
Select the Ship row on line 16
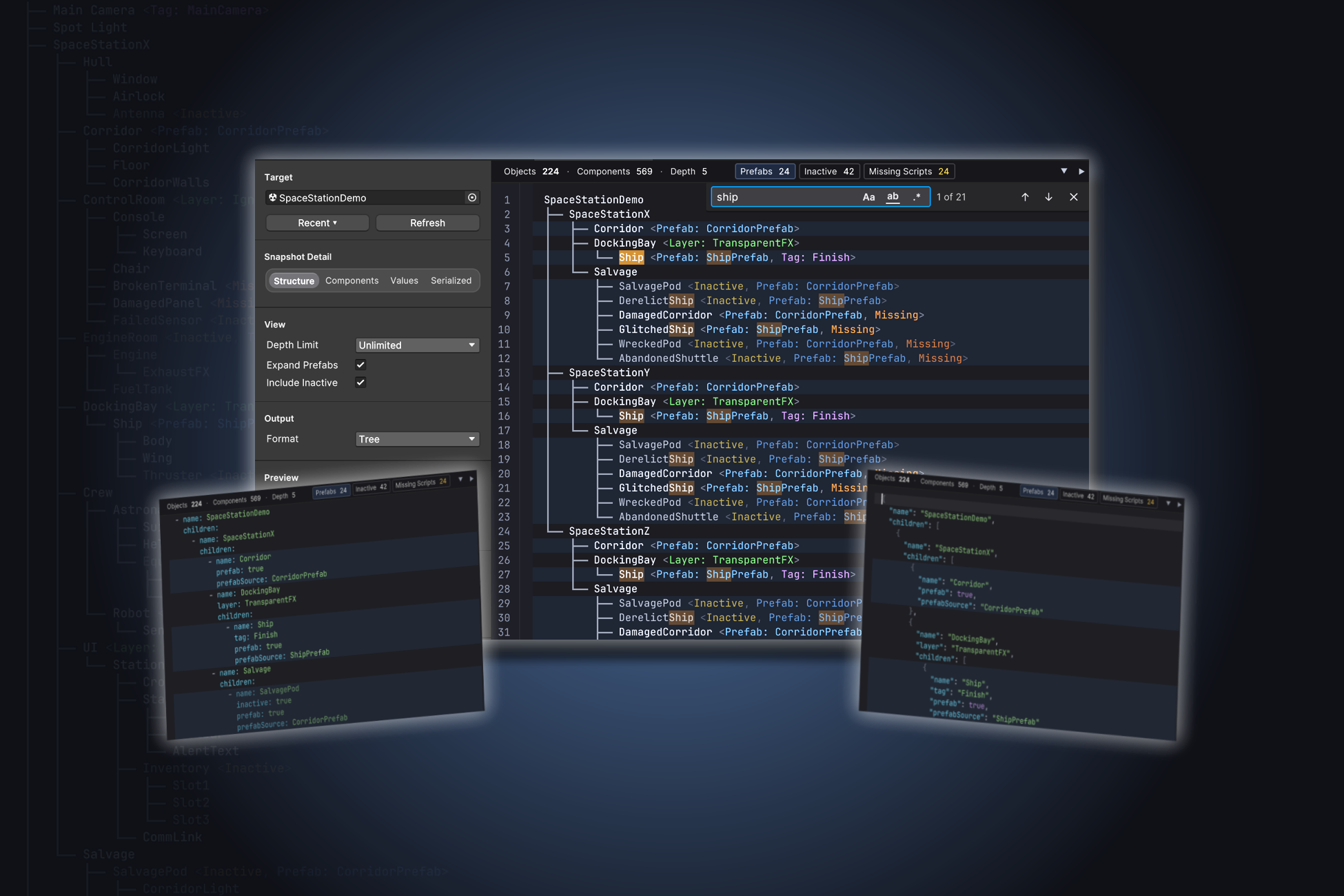(x=811, y=416)
